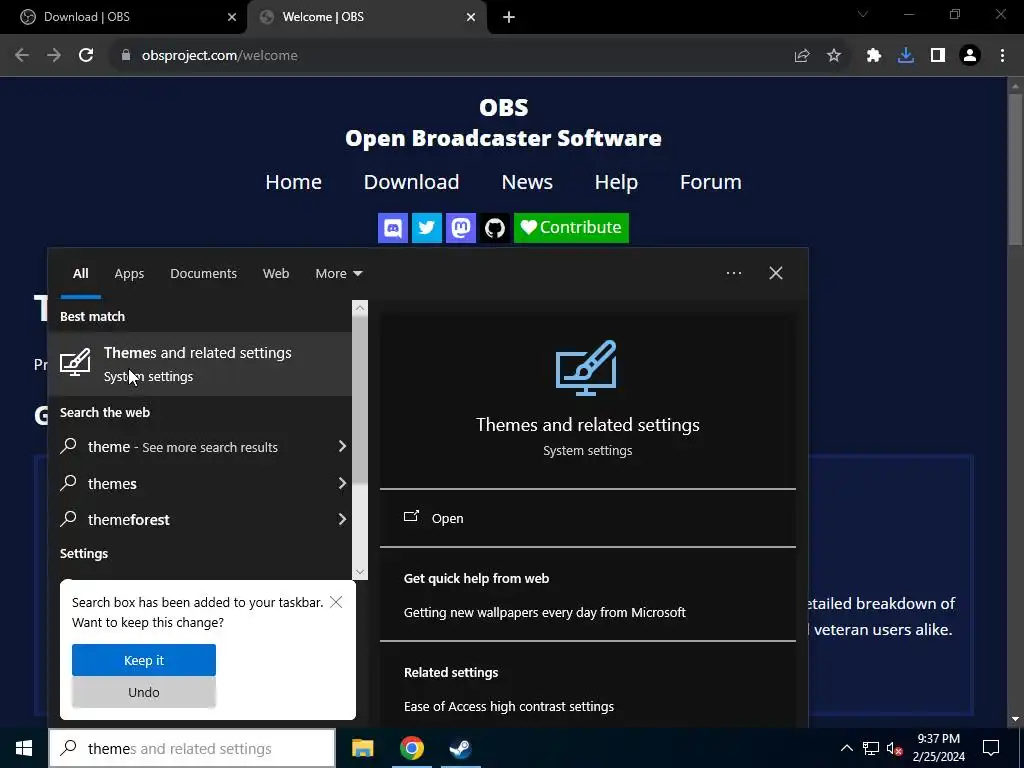1024x768 pixels.
Task: Click the large Themes icon in preview
Action: (586, 368)
